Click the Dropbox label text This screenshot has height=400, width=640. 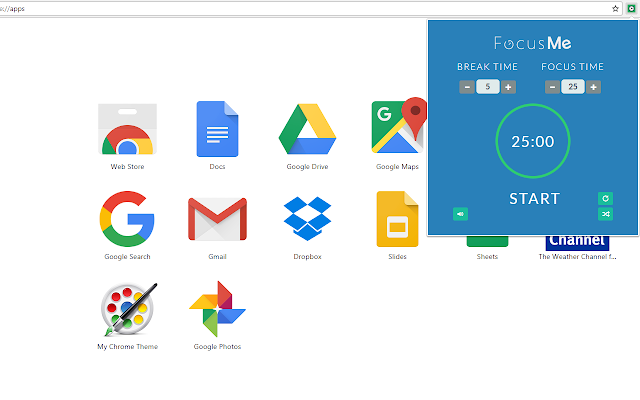[307, 257]
